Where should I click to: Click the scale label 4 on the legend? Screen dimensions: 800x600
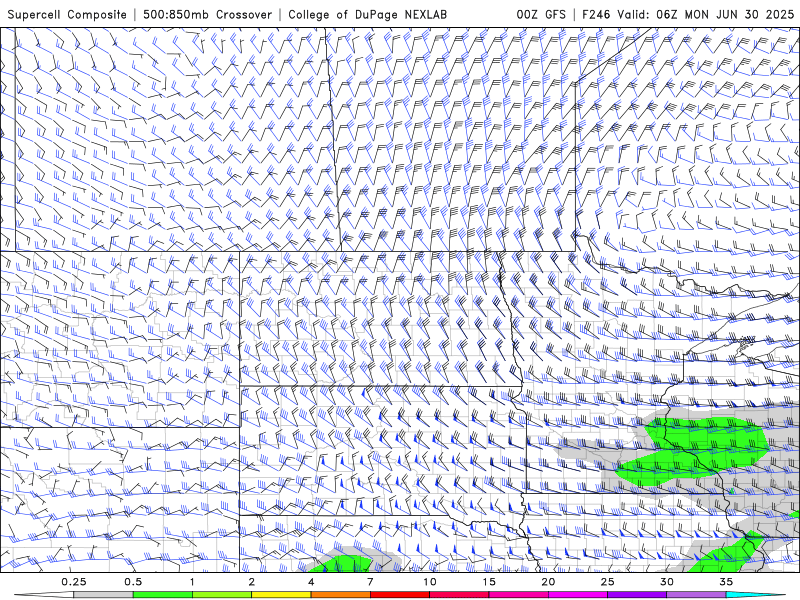click(311, 582)
